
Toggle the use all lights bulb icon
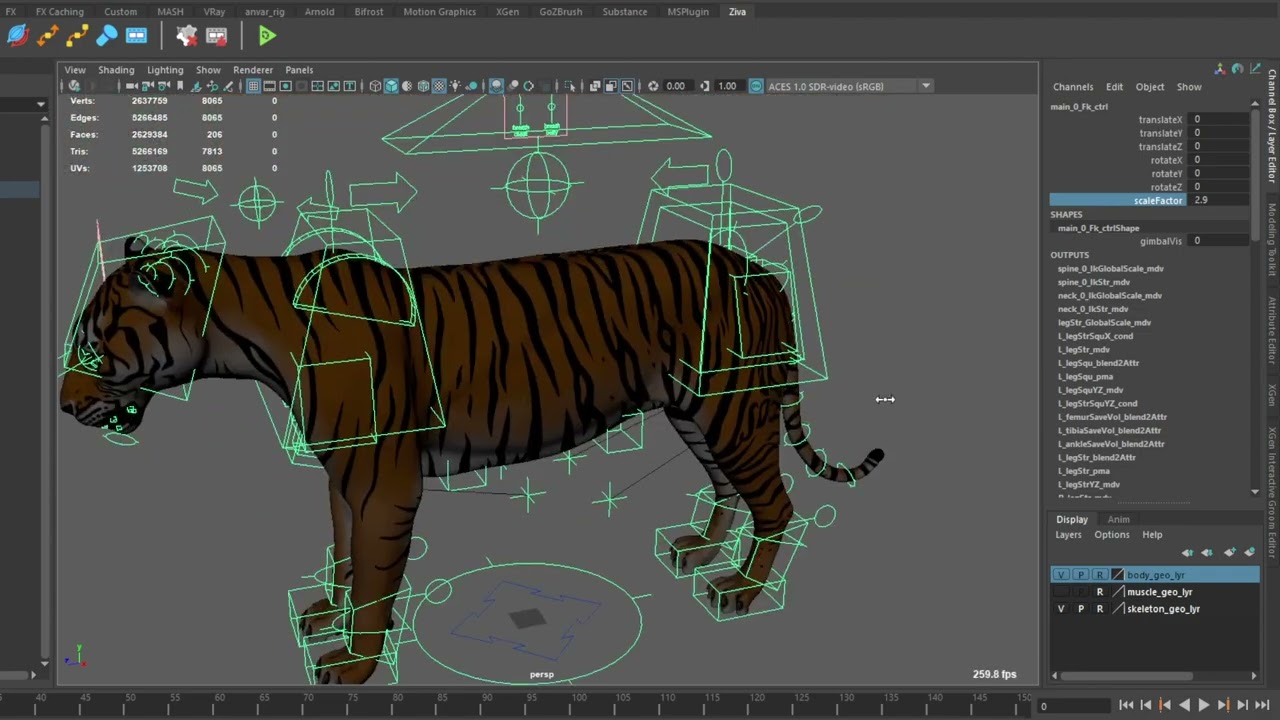456,86
